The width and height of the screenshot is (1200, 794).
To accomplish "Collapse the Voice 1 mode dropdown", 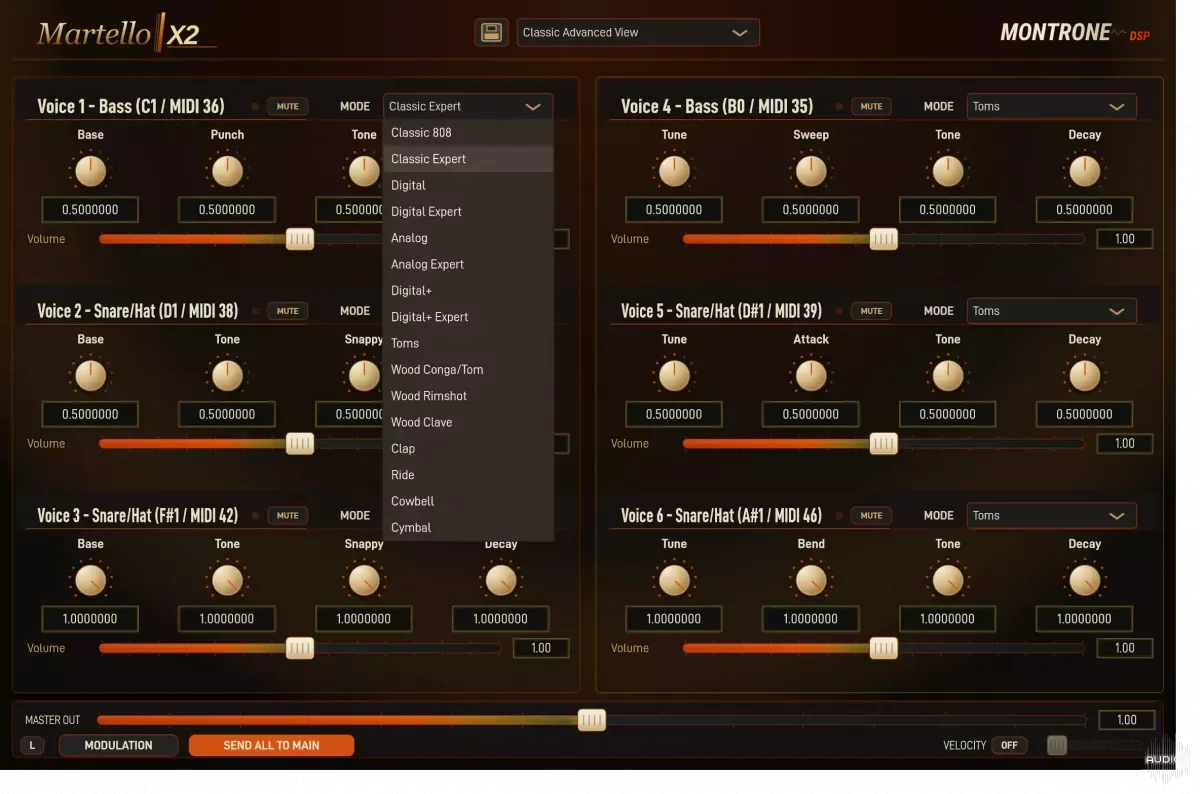I will click(468, 106).
